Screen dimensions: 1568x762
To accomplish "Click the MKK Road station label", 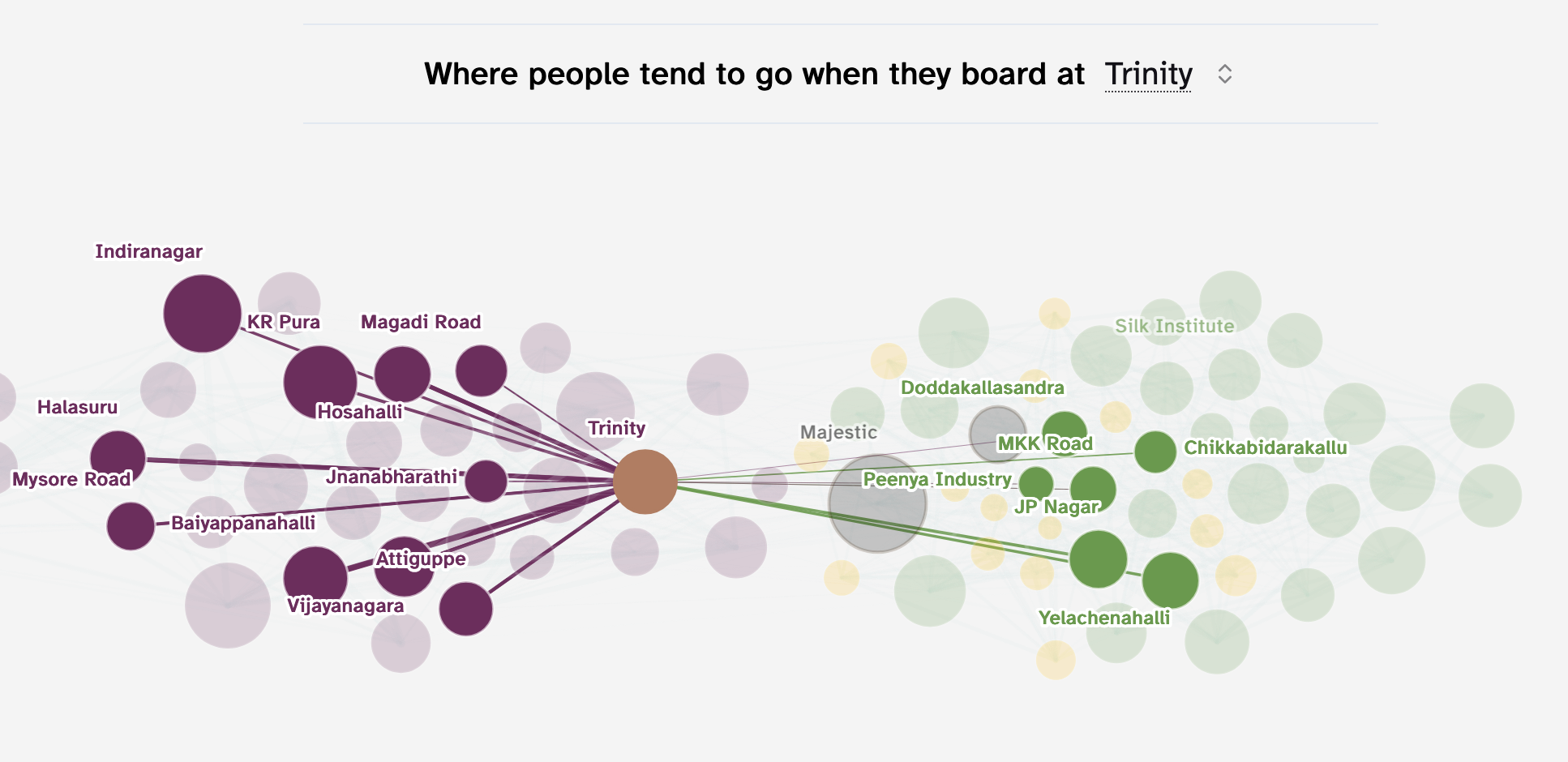I will click(1044, 443).
